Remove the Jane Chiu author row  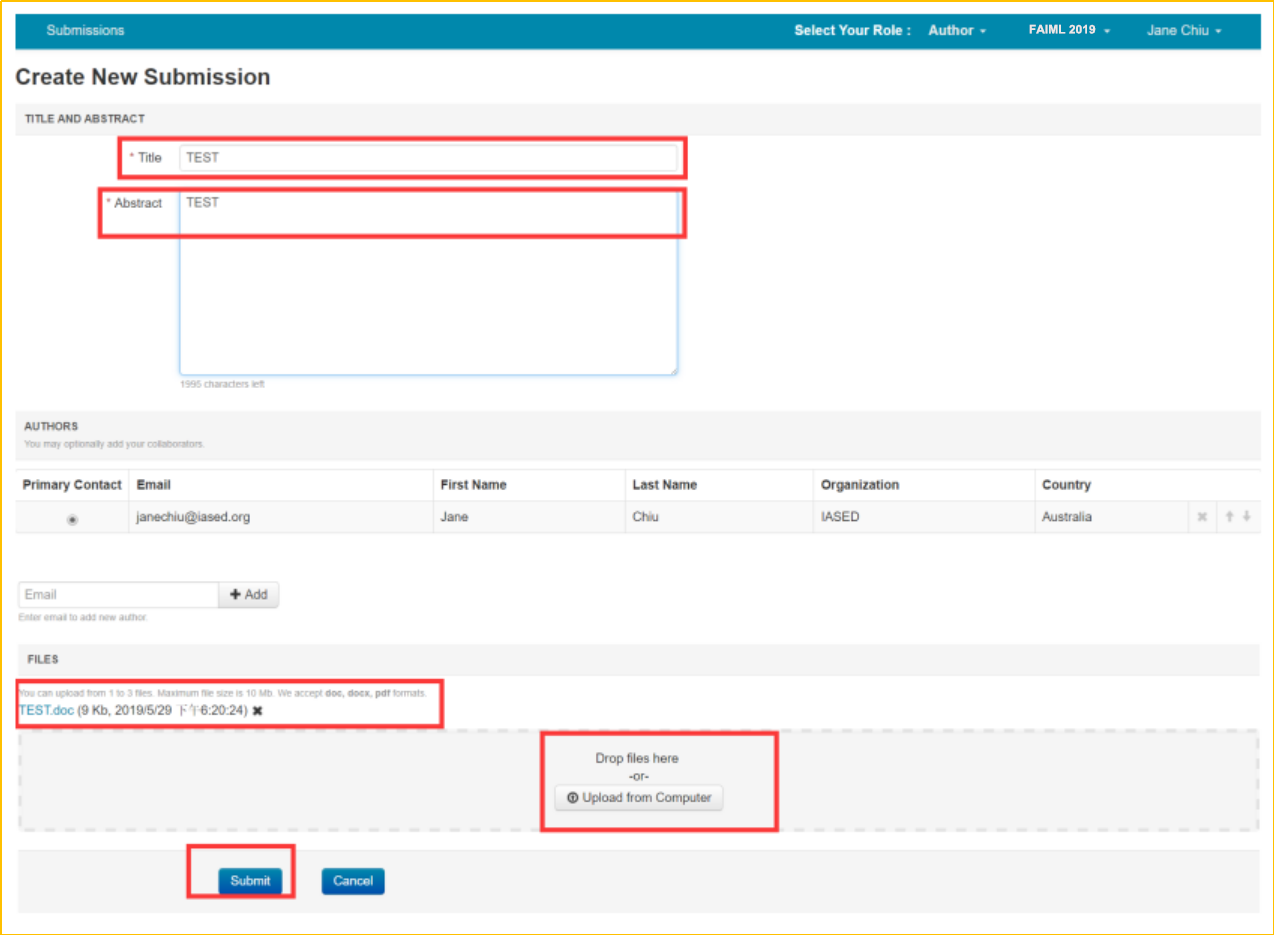tap(1202, 517)
